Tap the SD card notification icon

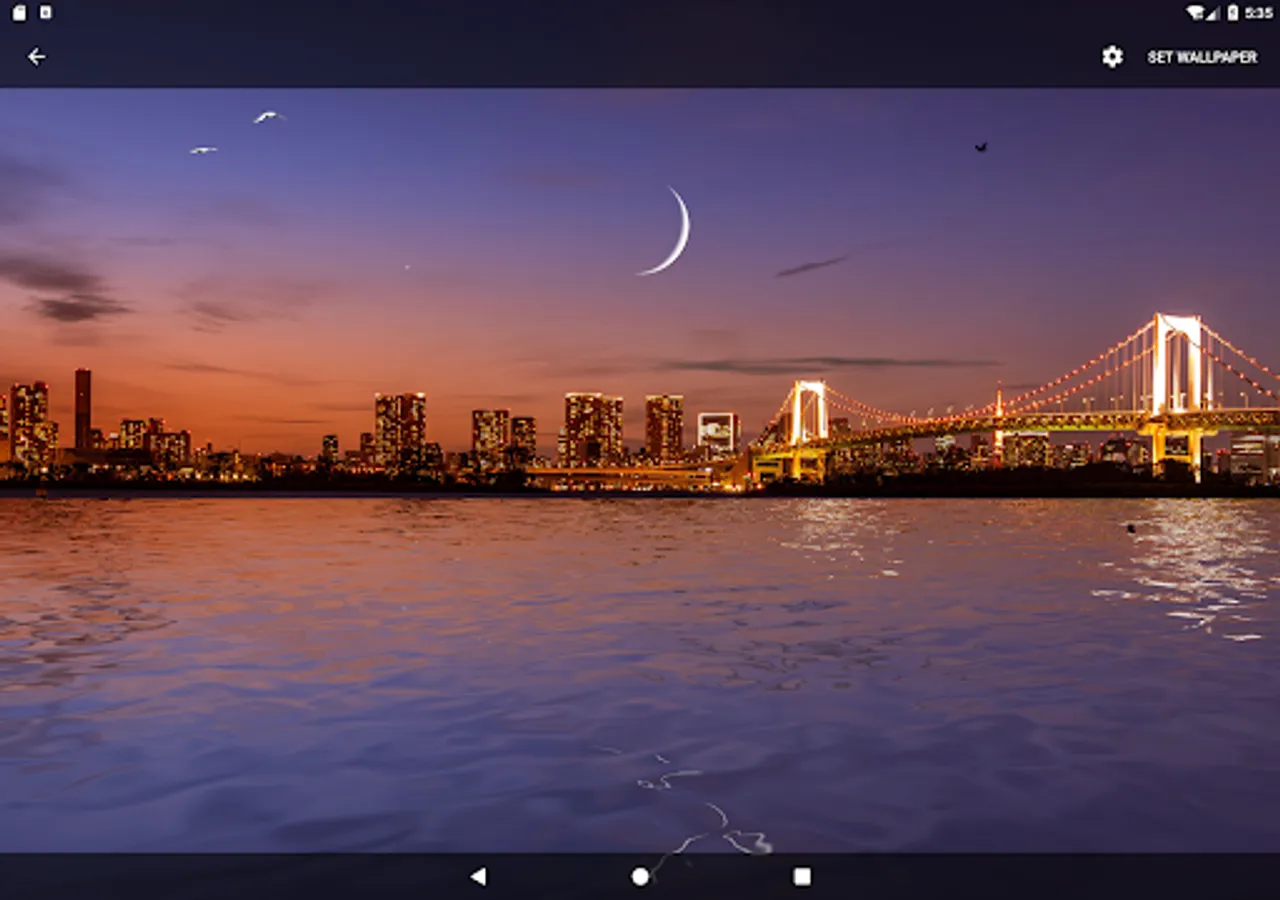19,13
